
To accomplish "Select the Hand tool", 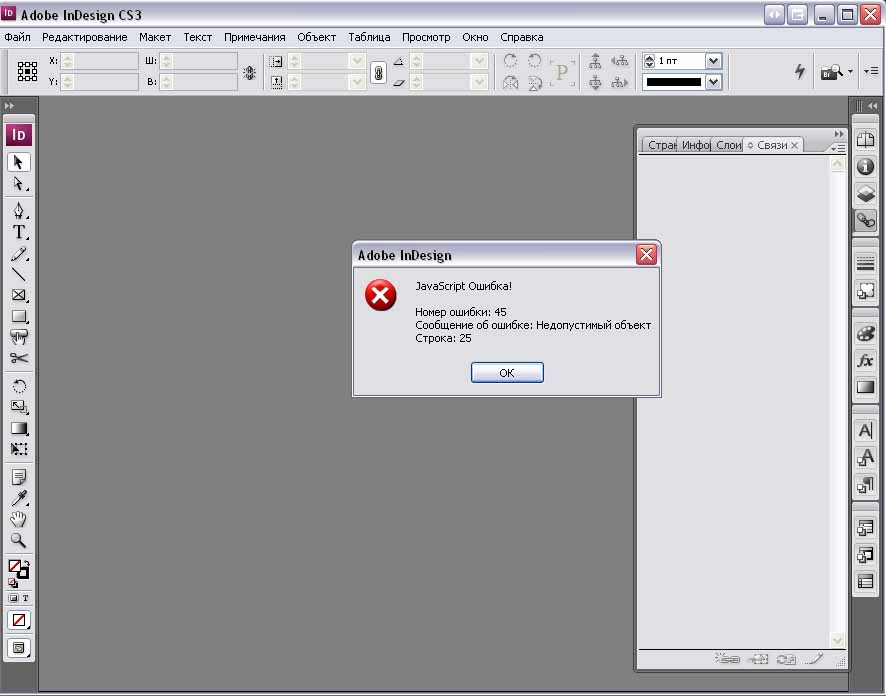I will coord(19,519).
